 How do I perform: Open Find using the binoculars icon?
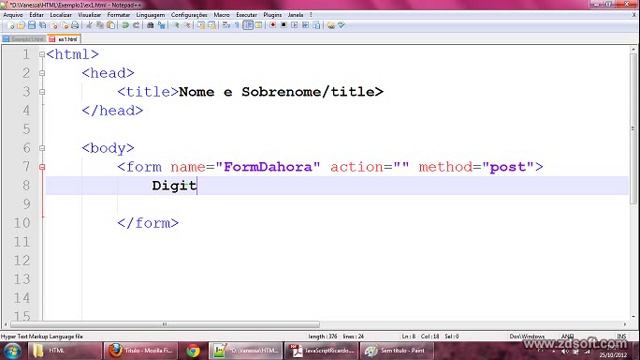coord(150,25)
